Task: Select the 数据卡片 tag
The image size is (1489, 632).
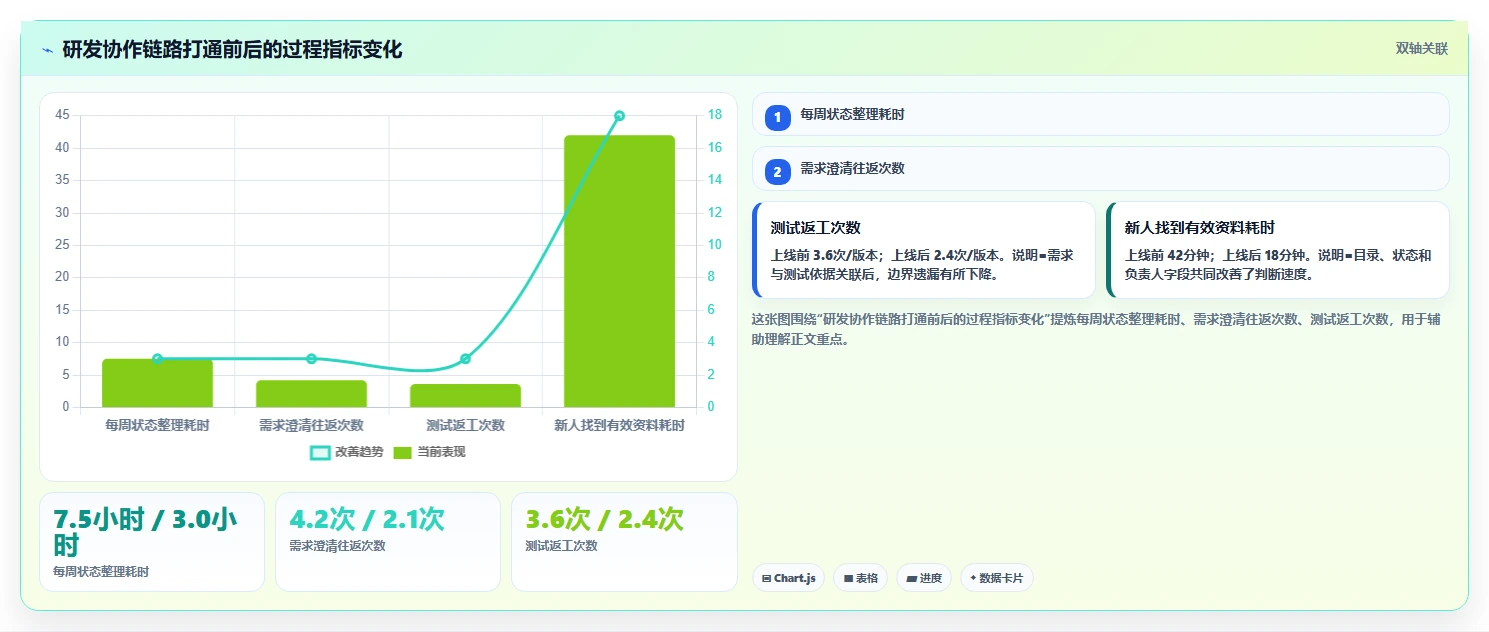Action: tap(997, 578)
